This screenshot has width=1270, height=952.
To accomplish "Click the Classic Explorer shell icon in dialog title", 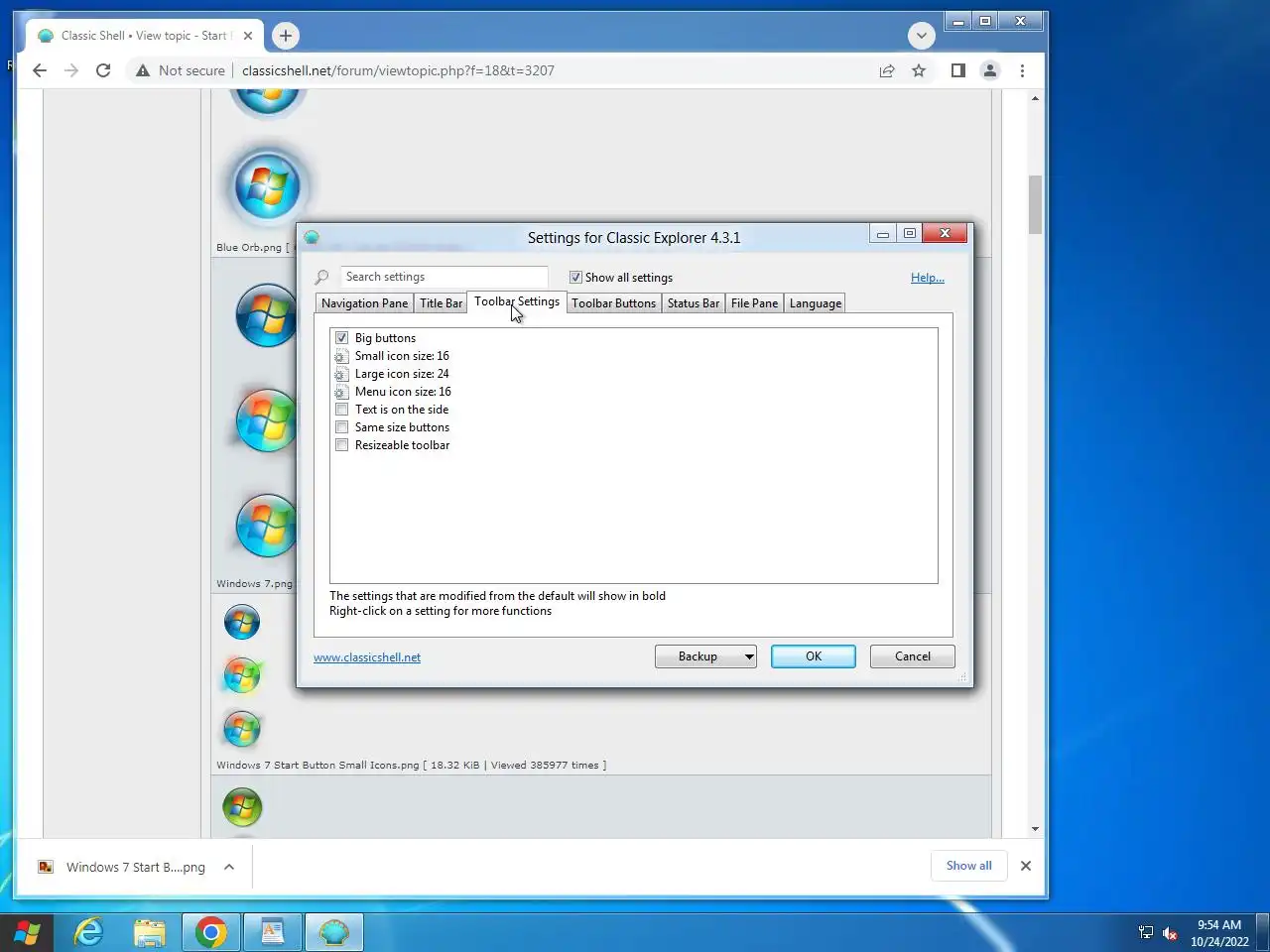I will pos(312,237).
